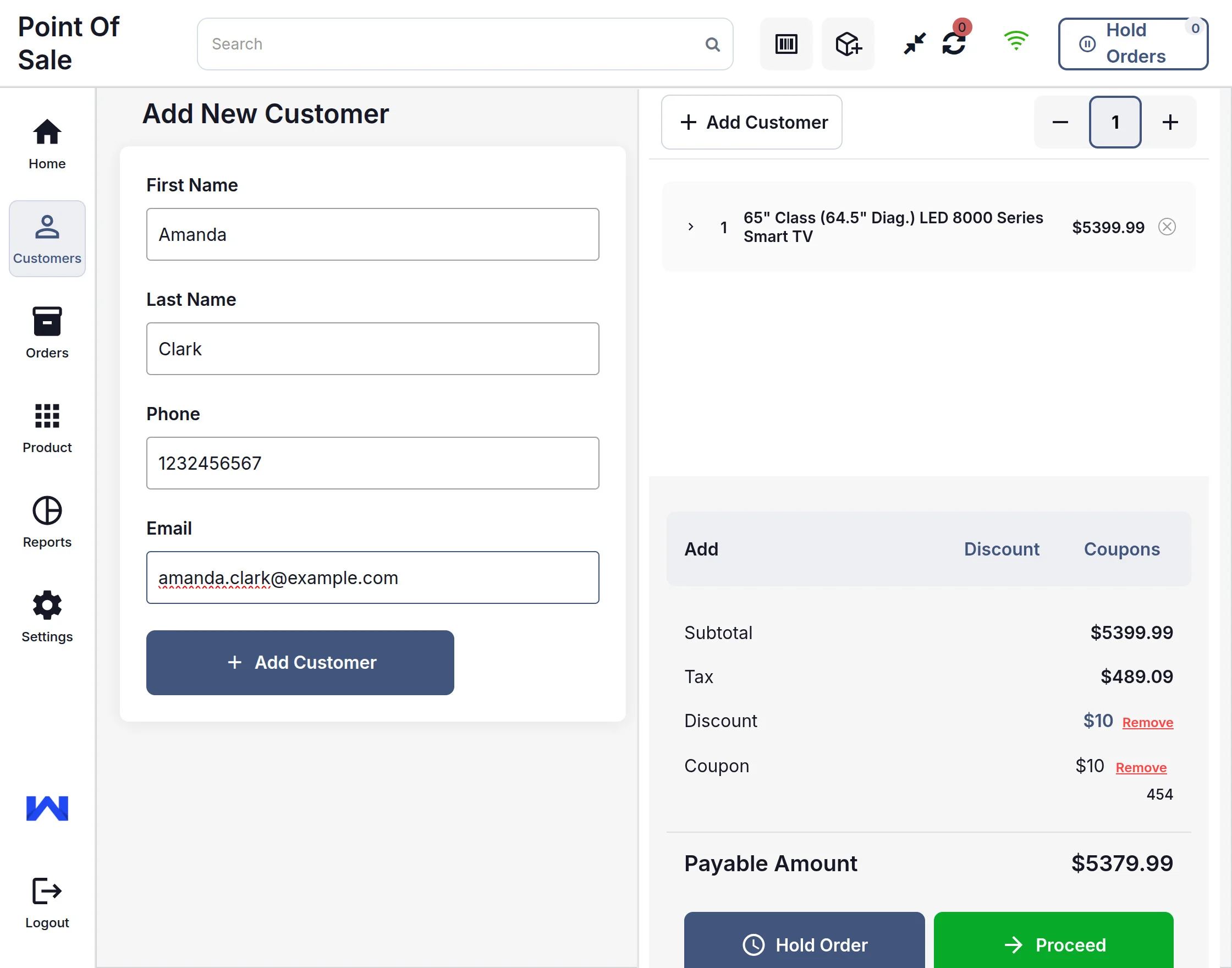Viewport: 1232px width, 968px height.
Task: Open Hold Orders from the top bar
Action: click(x=1132, y=43)
